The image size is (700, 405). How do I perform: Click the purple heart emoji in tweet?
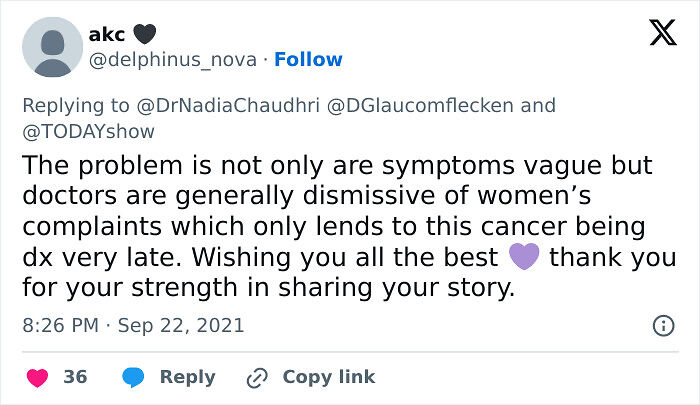(x=524, y=257)
